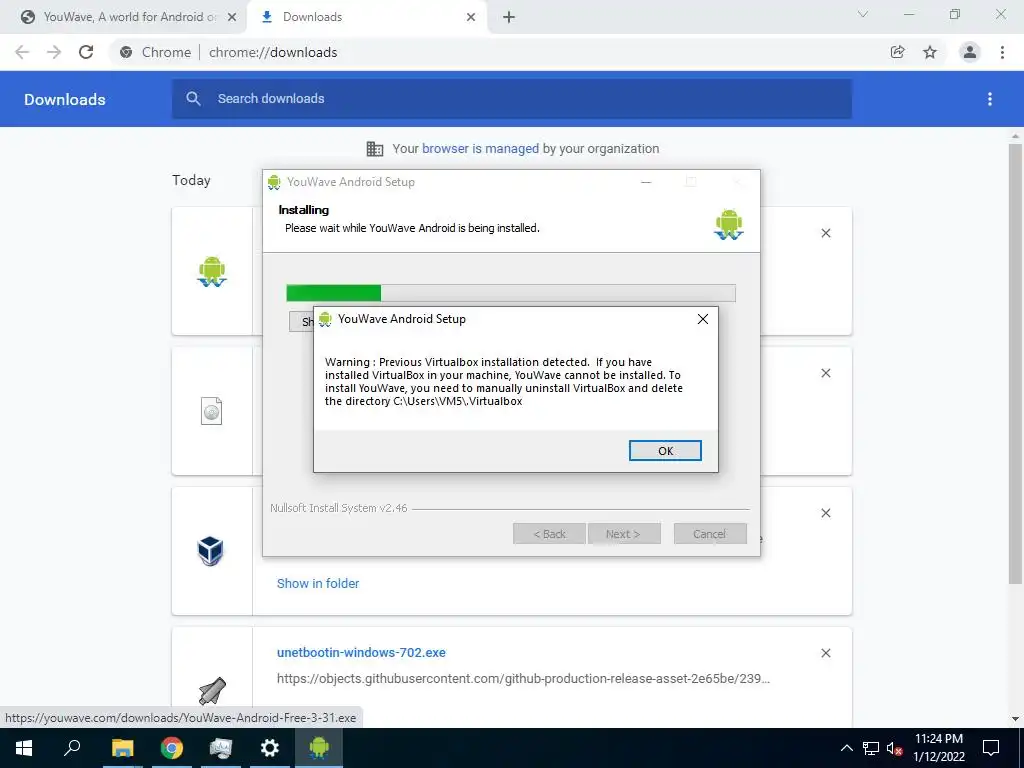Bookmark this page with the star icon
The height and width of the screenshot is (768, 1024).
pos(930,52)
